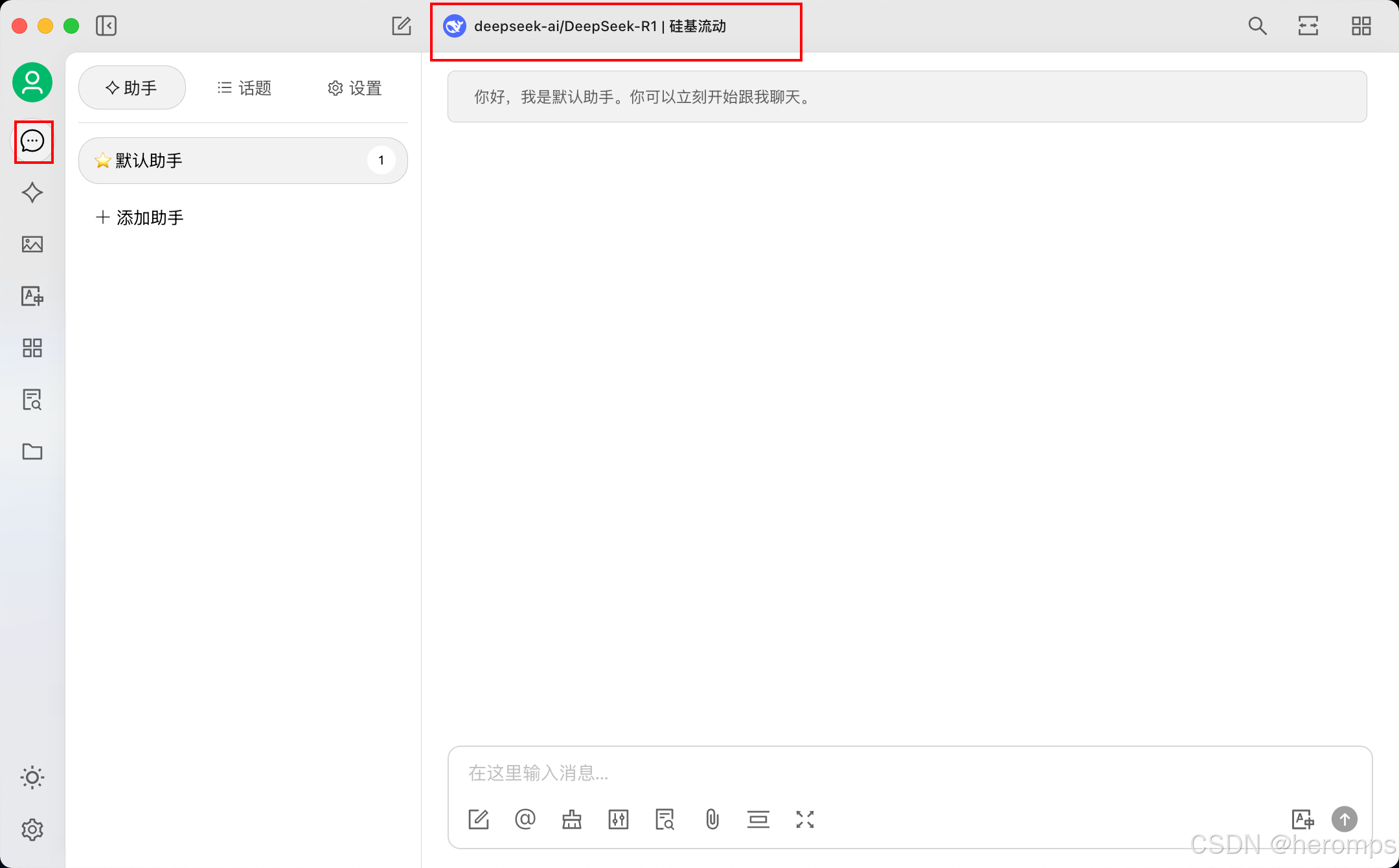Image resolution: width=1399 pixels, height=868 pixels.
Task: Click 添加助手 to add assistant
Action: coord(140,218)
